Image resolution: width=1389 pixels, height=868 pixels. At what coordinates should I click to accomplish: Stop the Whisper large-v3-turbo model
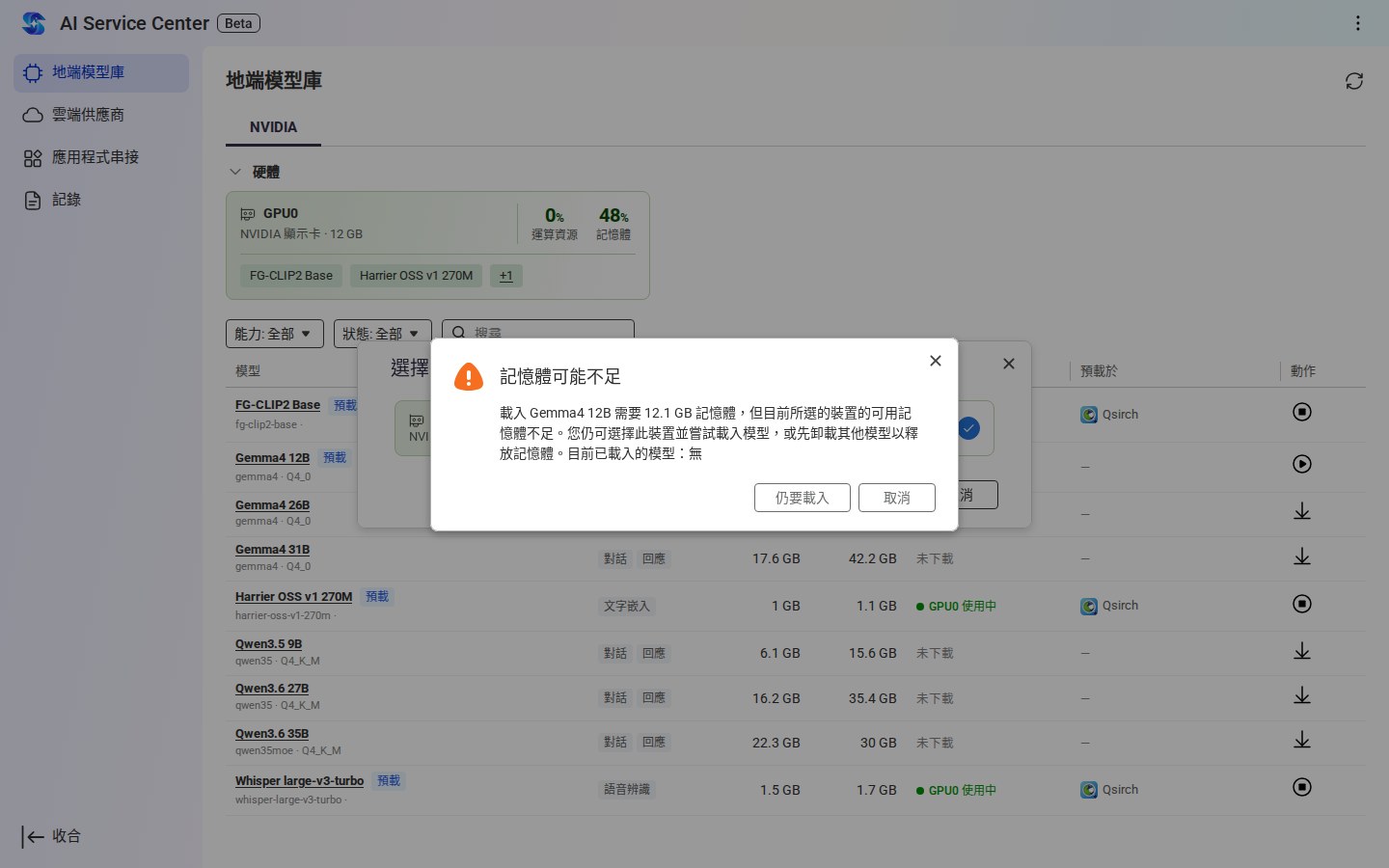1302,788
